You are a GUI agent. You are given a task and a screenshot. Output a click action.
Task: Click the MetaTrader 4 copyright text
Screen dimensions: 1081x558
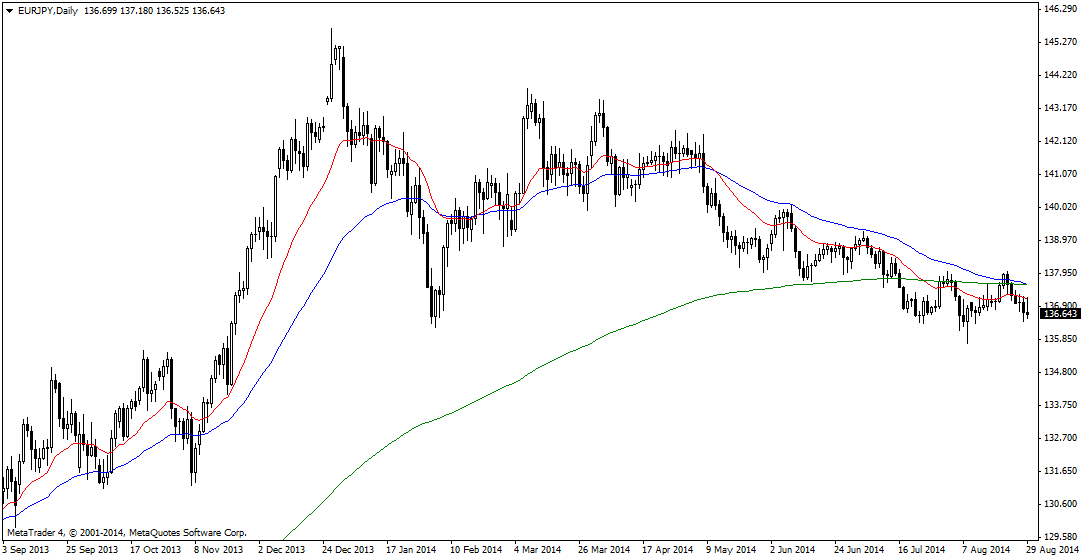tap(126, 533)
